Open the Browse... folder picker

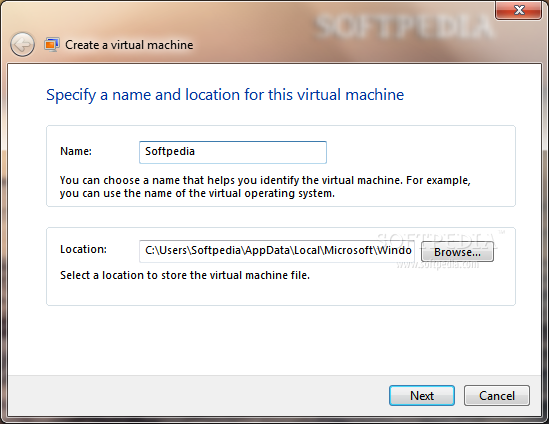[457, 252]
